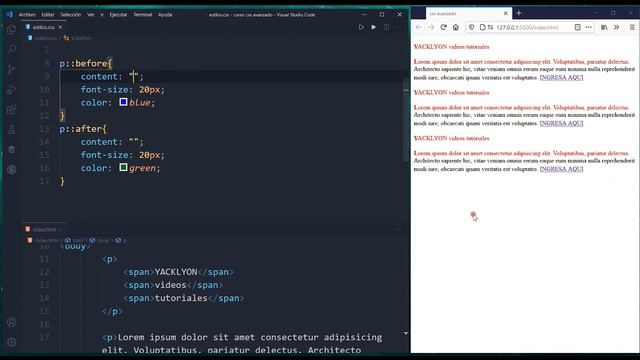Screen dimensions: 640x360
Task: Reload the browser page
Action: point(443,27)
